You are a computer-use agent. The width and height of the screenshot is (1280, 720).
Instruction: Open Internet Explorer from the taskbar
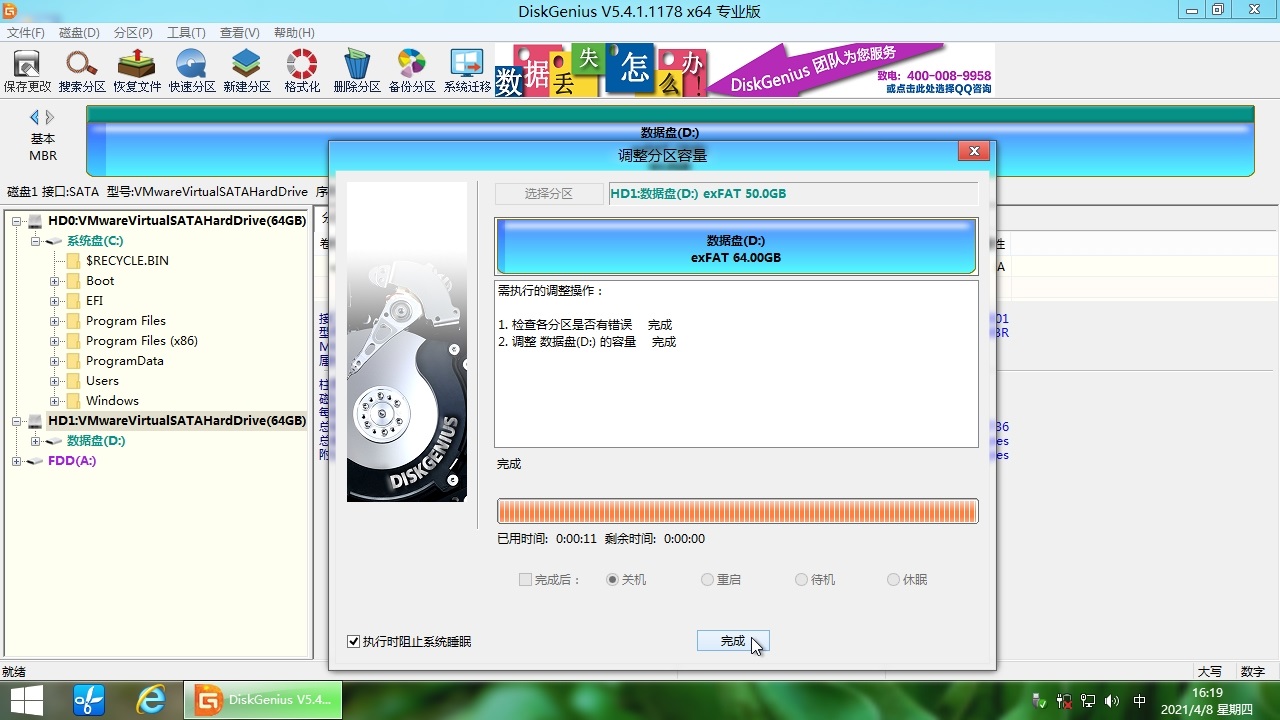[151, 700]
